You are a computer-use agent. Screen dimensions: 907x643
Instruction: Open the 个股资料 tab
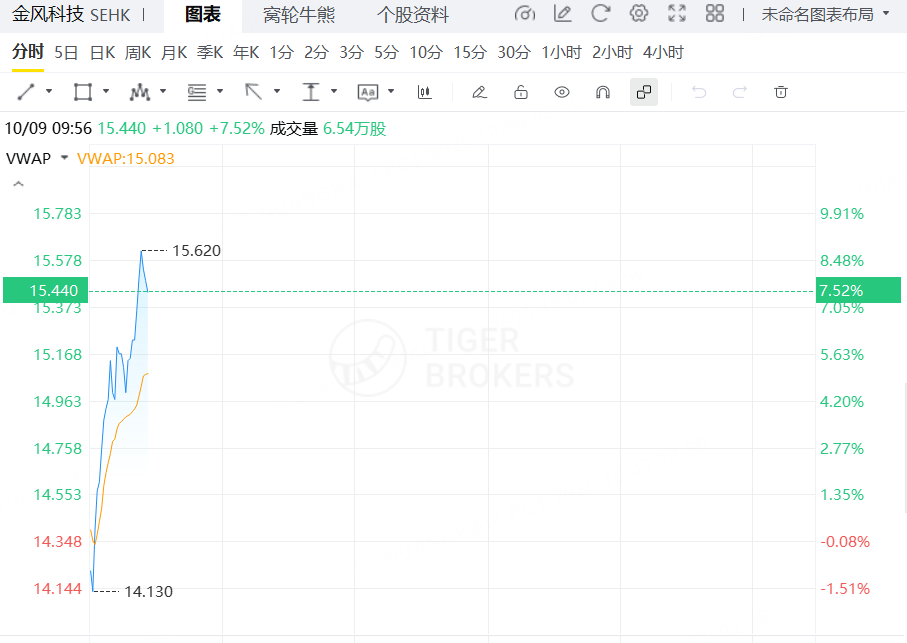[x=413, y=15]
